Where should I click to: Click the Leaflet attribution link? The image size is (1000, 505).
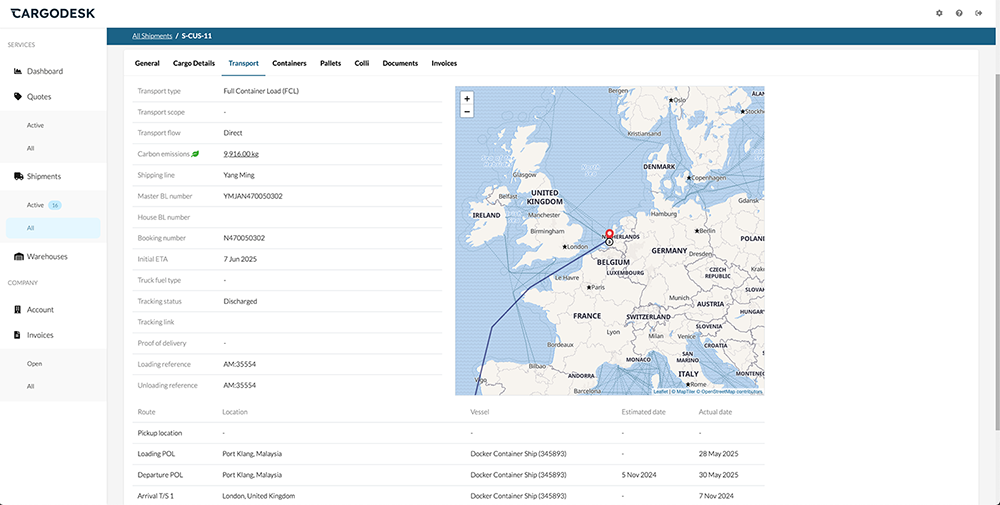tap(661, 392)
